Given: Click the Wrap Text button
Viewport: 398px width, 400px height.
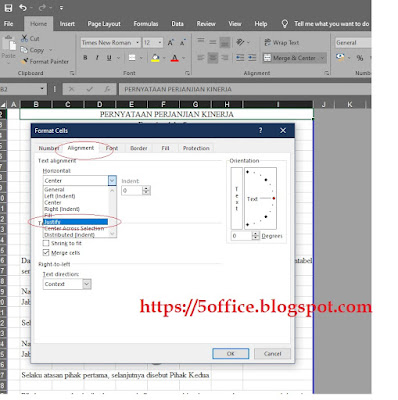Looking at the screenshot, I should [x=282, y=42].
